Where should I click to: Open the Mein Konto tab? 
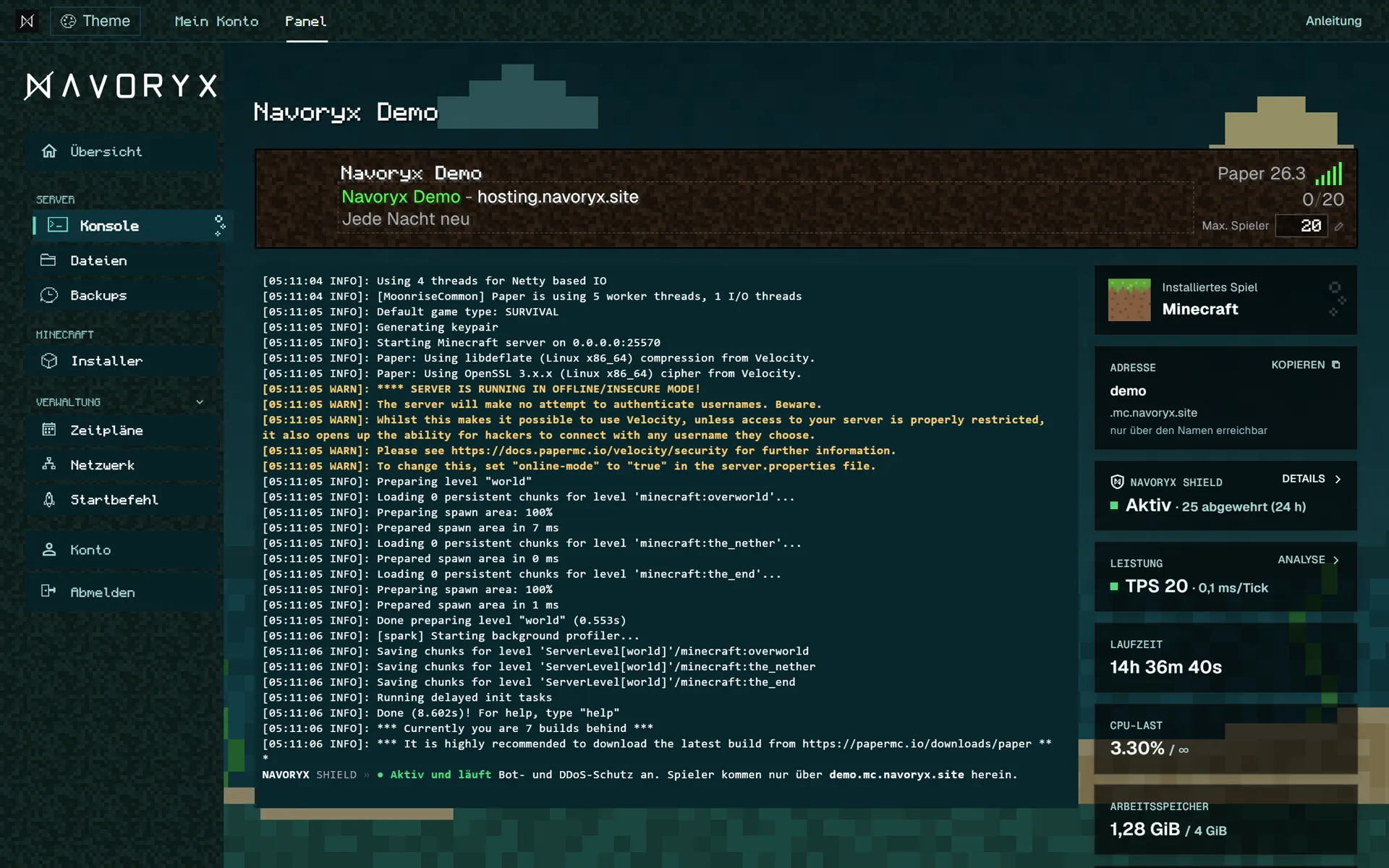click(216, 21)
